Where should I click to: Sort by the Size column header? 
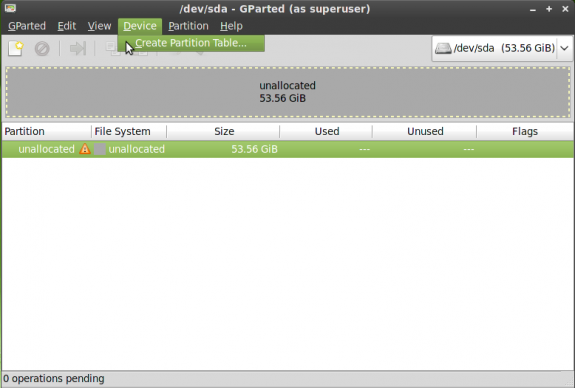(223, 131)
